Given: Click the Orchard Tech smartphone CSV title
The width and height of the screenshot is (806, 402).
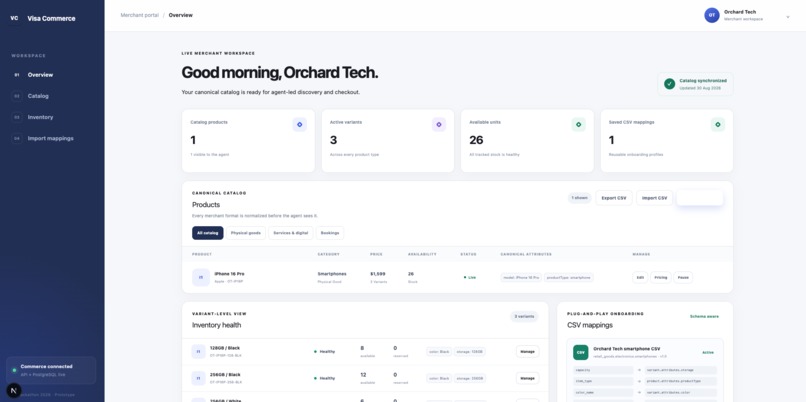Looking at the screenshot, I should click(625, 349).
